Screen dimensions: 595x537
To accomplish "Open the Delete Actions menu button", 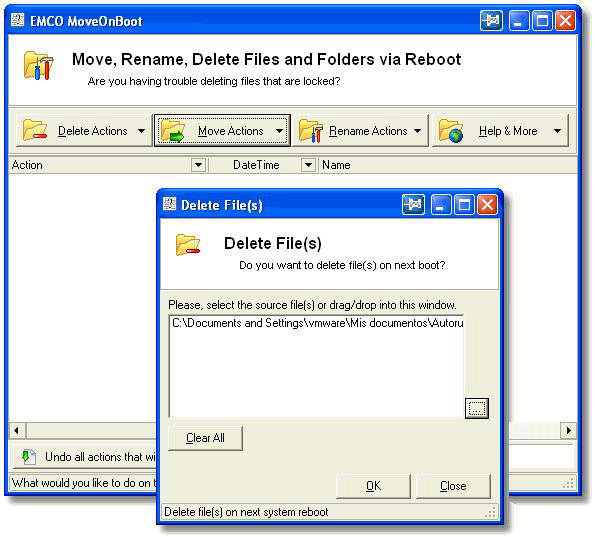I will [x=84, y=131].
